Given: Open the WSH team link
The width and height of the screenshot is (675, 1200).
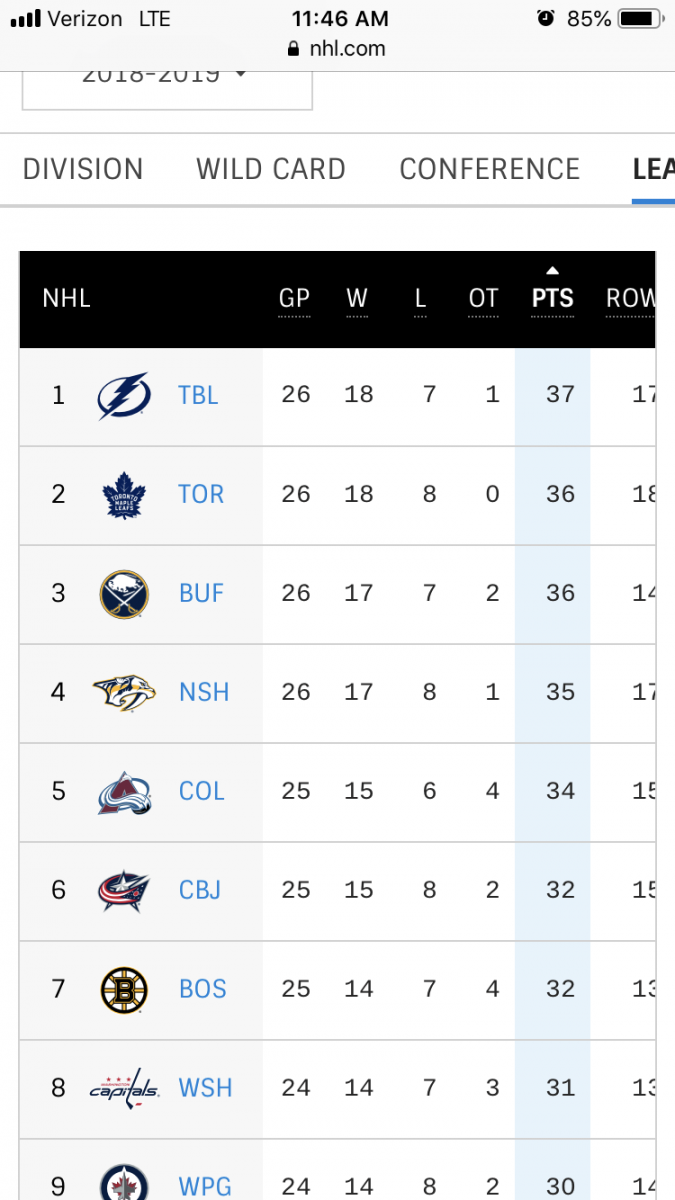Looking at the screenshot, I should pyautogui.click(x=205, y=1088).
